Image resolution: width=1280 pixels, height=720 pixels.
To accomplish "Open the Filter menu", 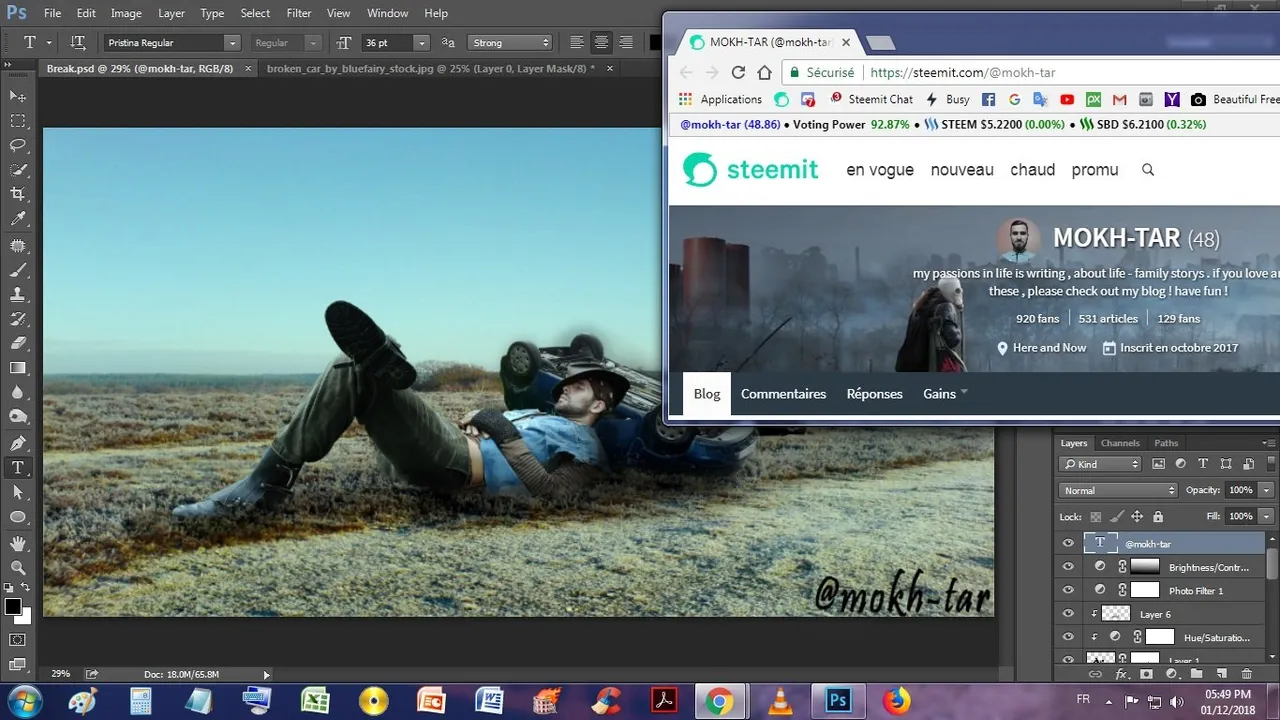I will (299, 13).
